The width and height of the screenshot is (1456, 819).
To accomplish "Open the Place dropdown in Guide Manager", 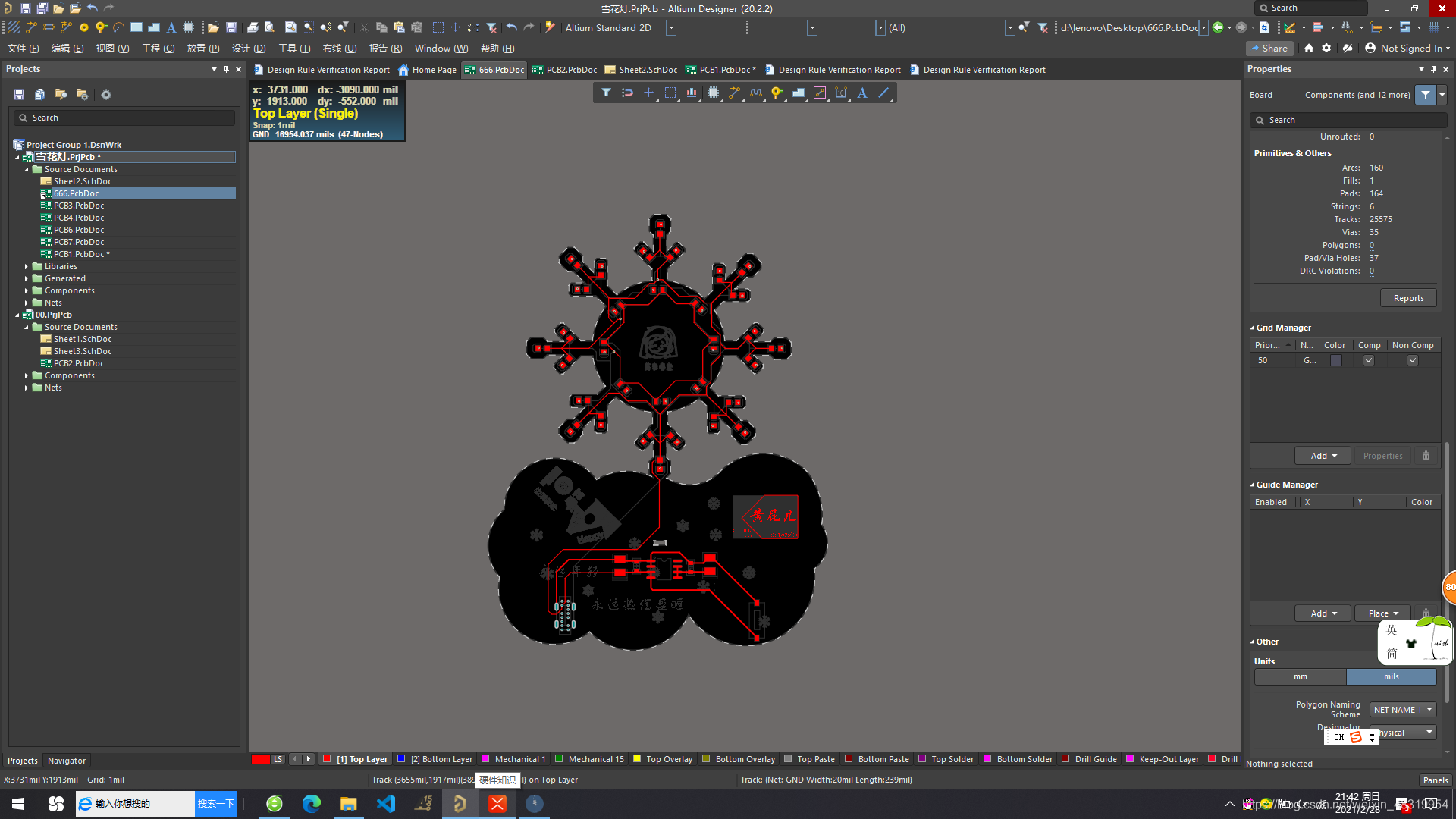I will click(x=1383, y=613).
